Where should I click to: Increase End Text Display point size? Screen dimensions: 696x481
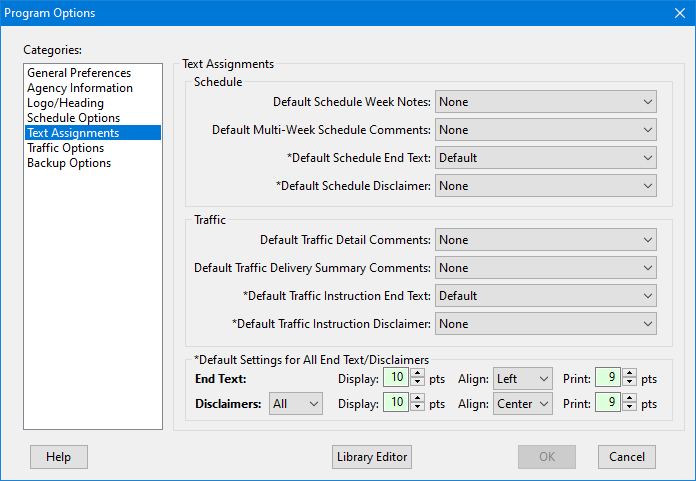417,373
